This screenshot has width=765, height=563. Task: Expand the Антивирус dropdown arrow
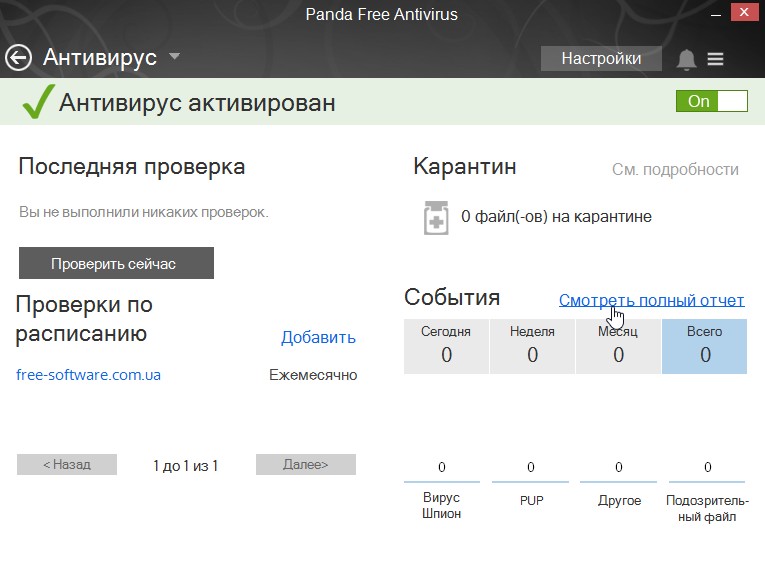174,56
